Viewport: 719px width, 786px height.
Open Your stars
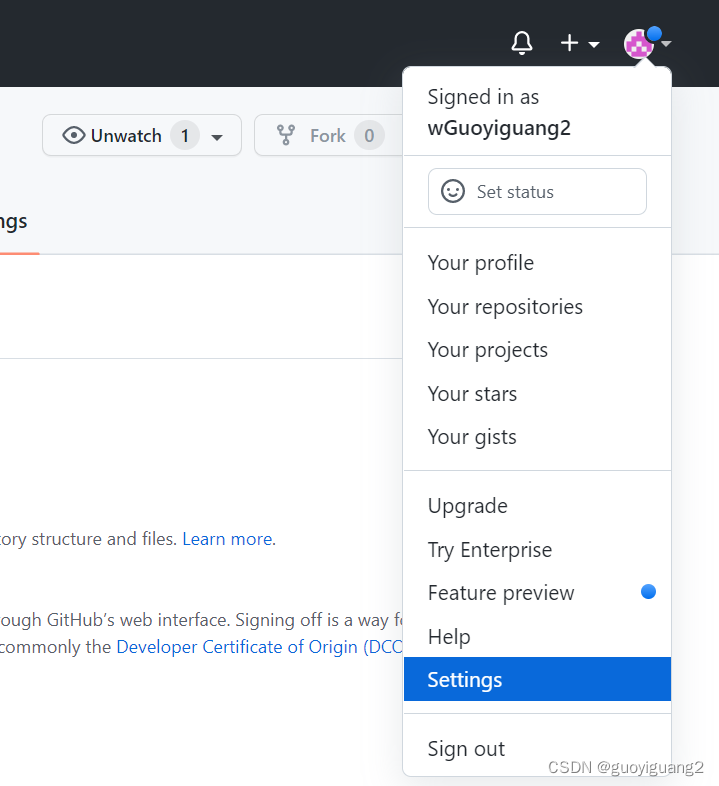pos(537,394)
